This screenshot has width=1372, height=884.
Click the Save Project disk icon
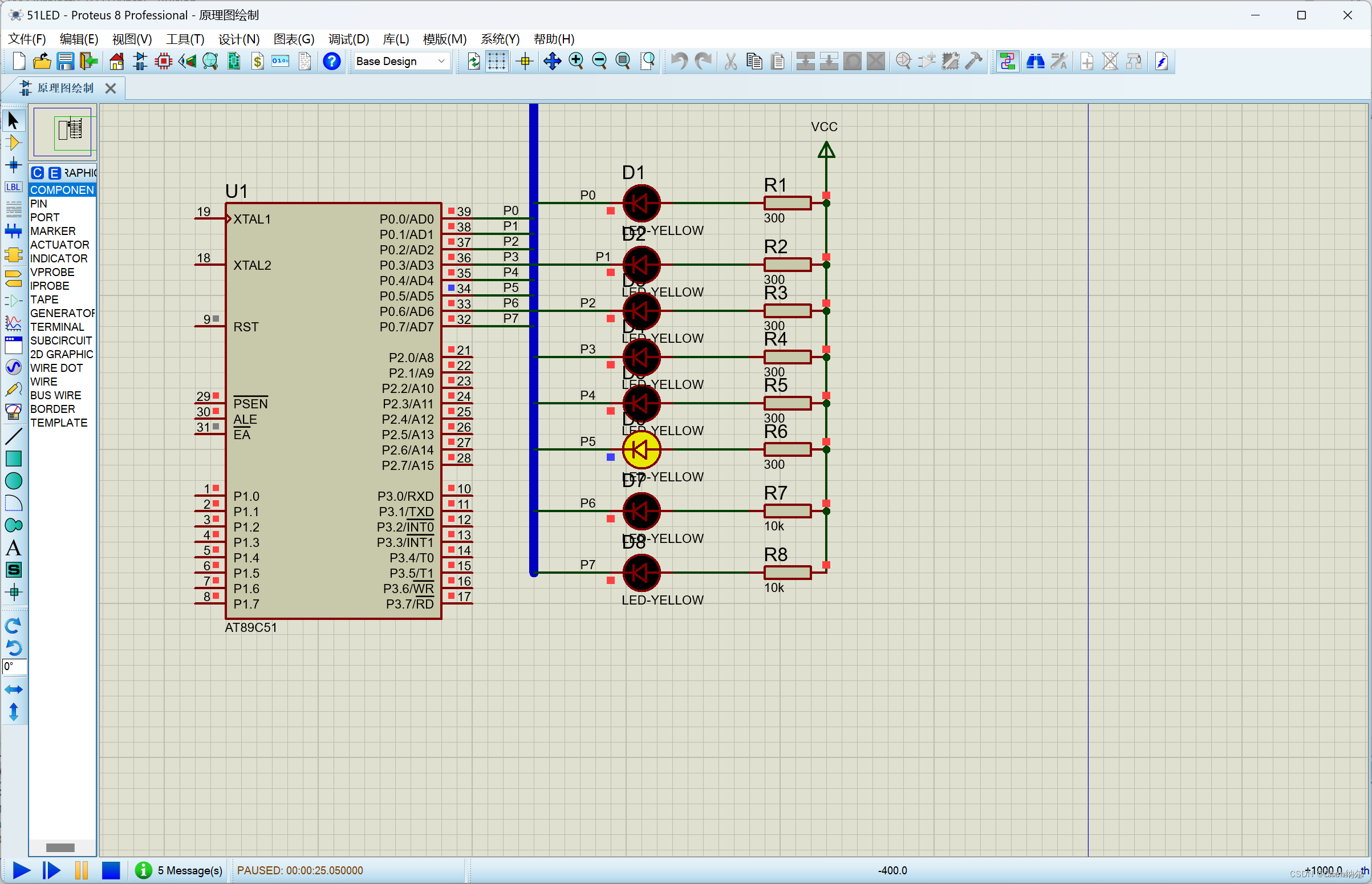tap(65, 61)
